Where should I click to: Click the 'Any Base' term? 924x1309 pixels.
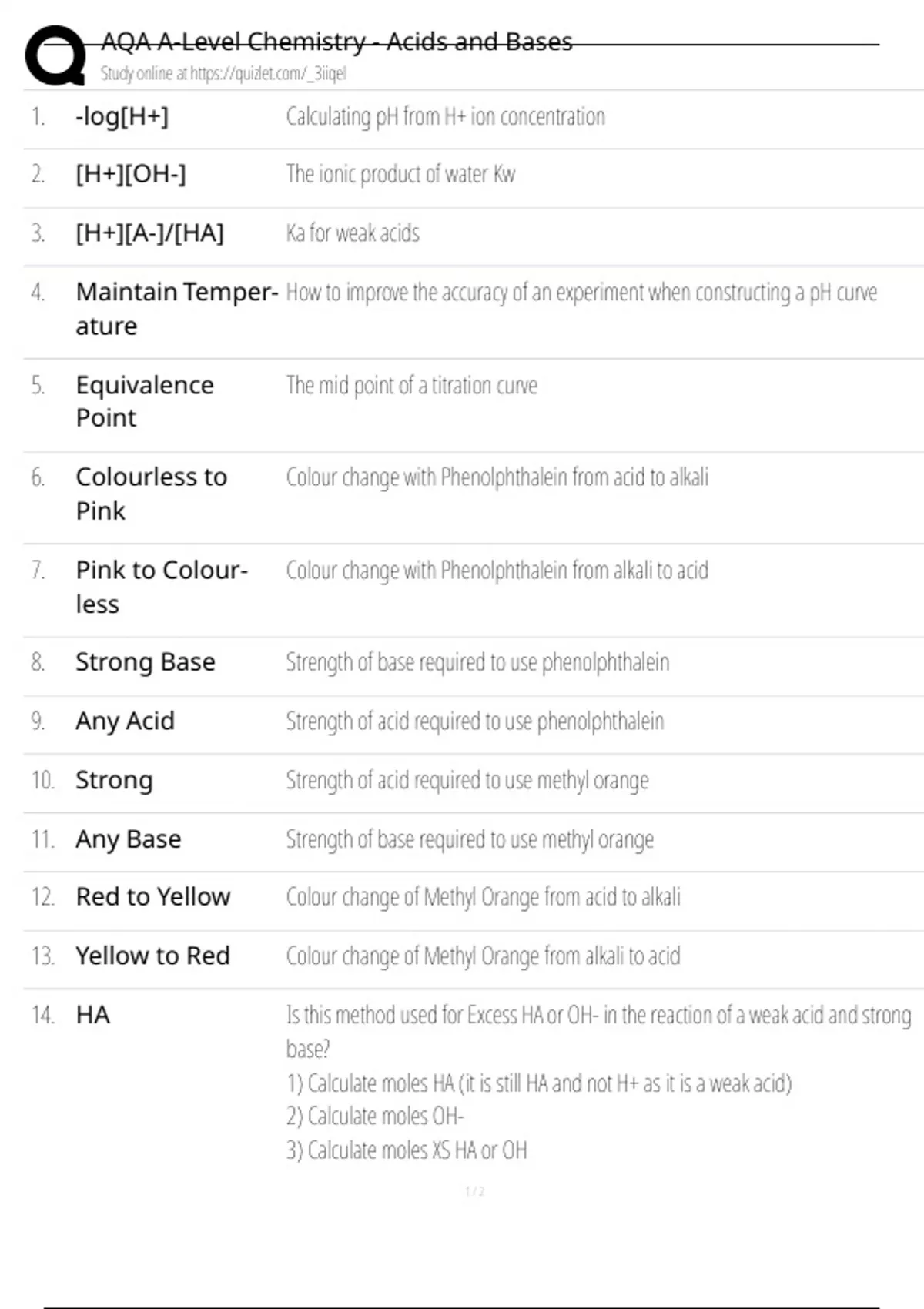tap(129, 839)
